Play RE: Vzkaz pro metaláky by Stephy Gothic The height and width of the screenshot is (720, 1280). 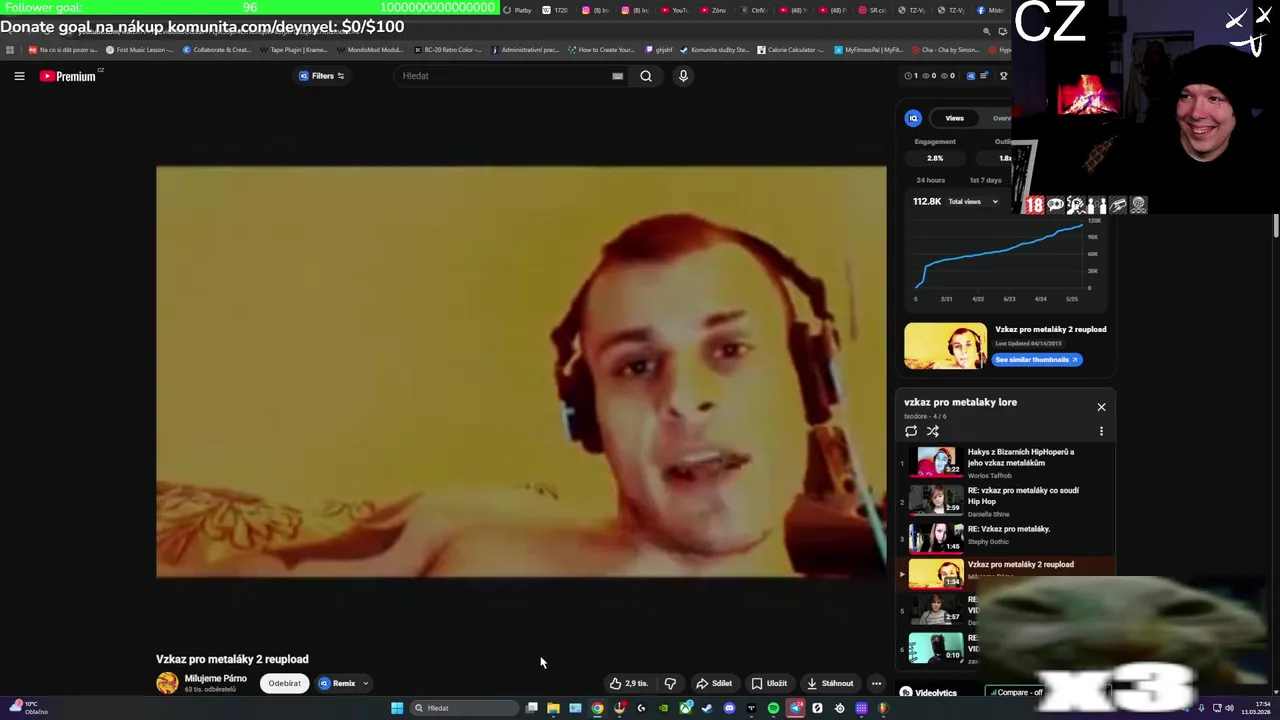(x=1006, y=537)
